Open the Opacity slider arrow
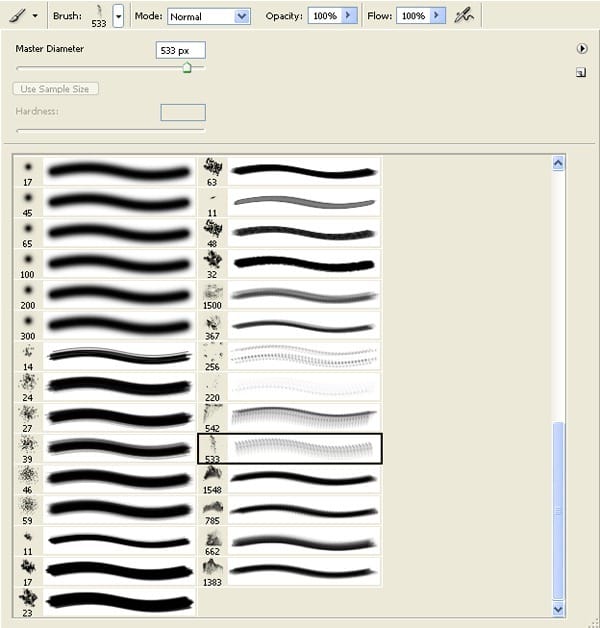The width and height of the screenshot is (600, 628). click(349, 16)
